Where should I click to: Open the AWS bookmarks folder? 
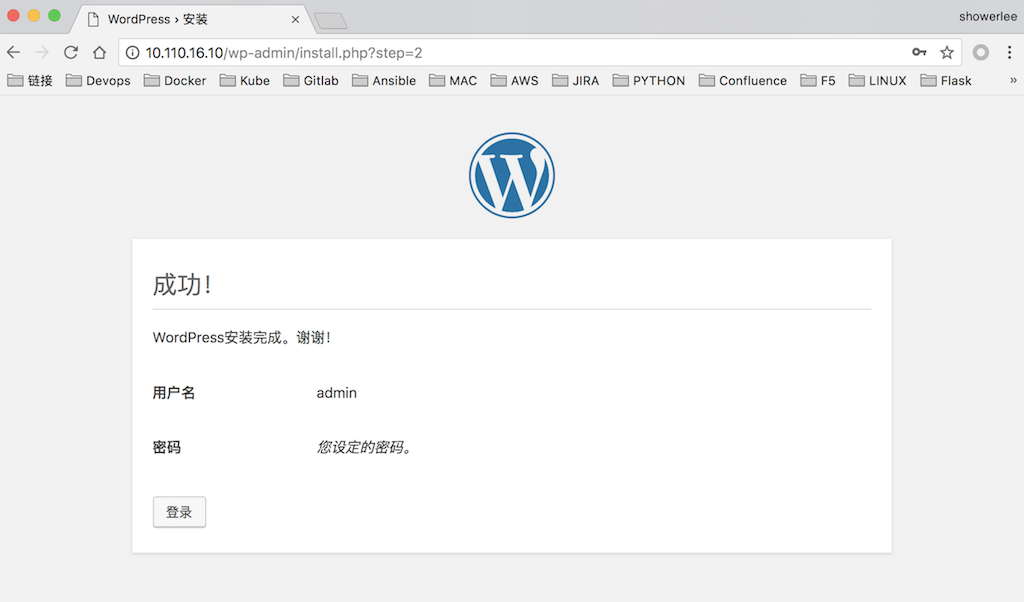(x=515, y=80)
